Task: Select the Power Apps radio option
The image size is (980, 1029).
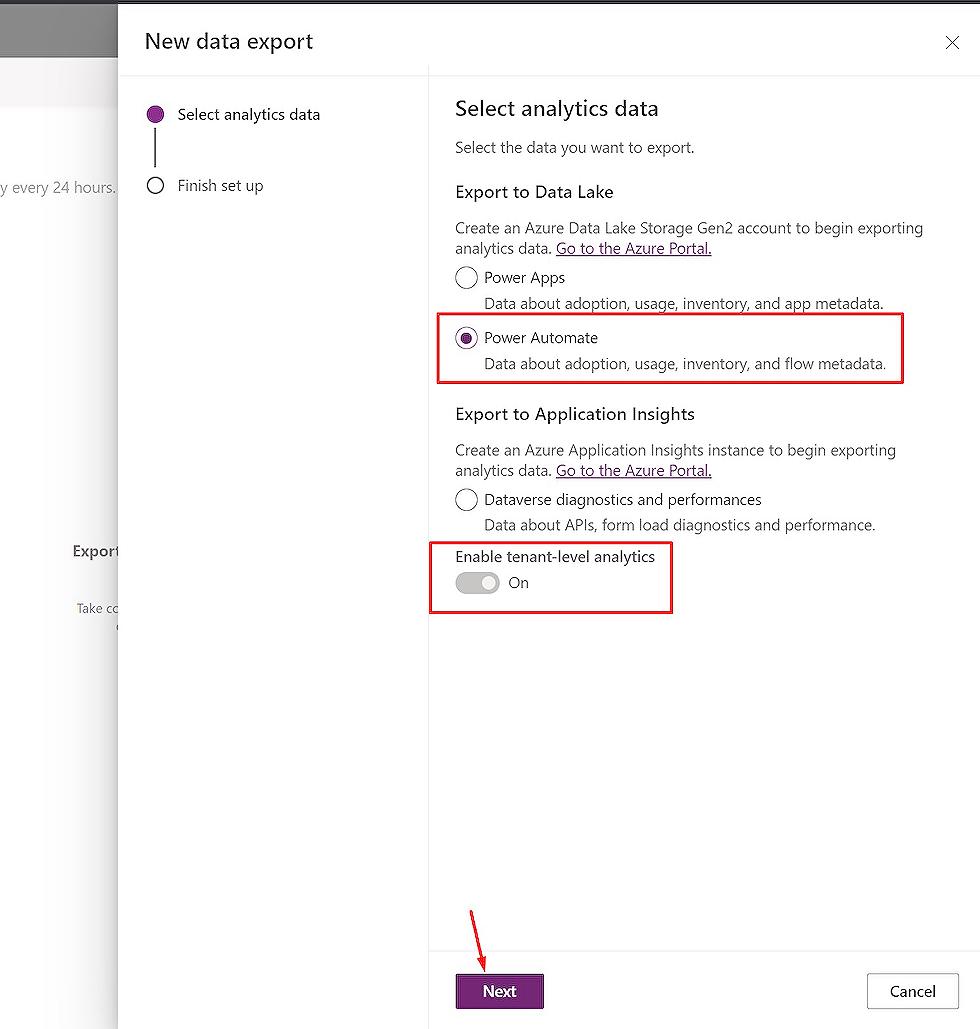Action: 466,278
